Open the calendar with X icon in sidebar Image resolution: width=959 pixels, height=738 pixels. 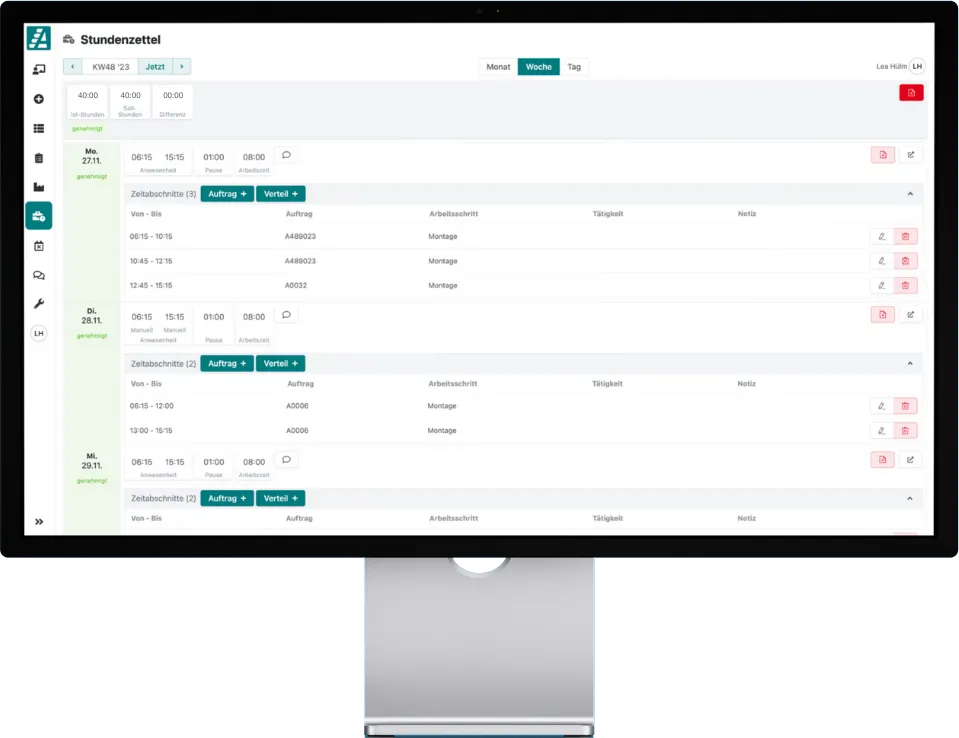[x=39, y=245]
